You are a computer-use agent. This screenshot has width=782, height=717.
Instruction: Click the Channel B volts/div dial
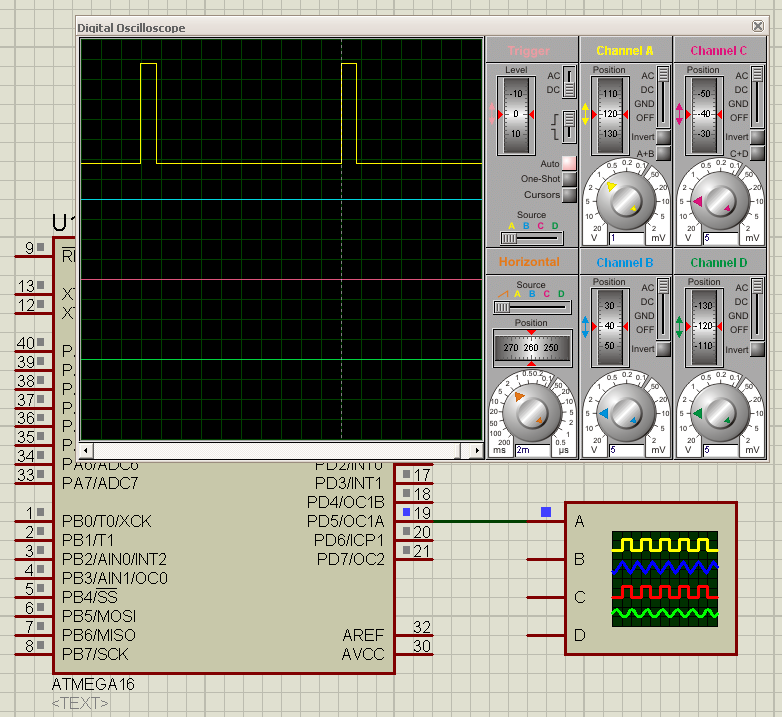626,413
